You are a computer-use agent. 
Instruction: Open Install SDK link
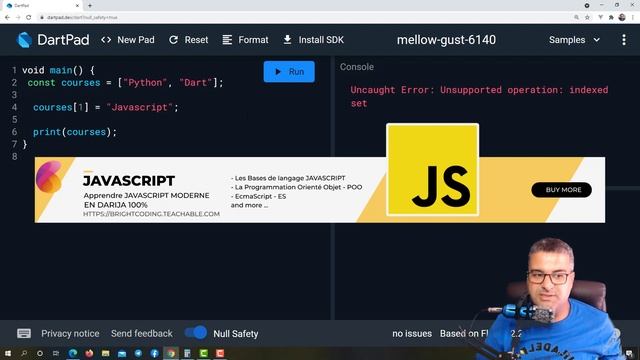coord(313,40)
